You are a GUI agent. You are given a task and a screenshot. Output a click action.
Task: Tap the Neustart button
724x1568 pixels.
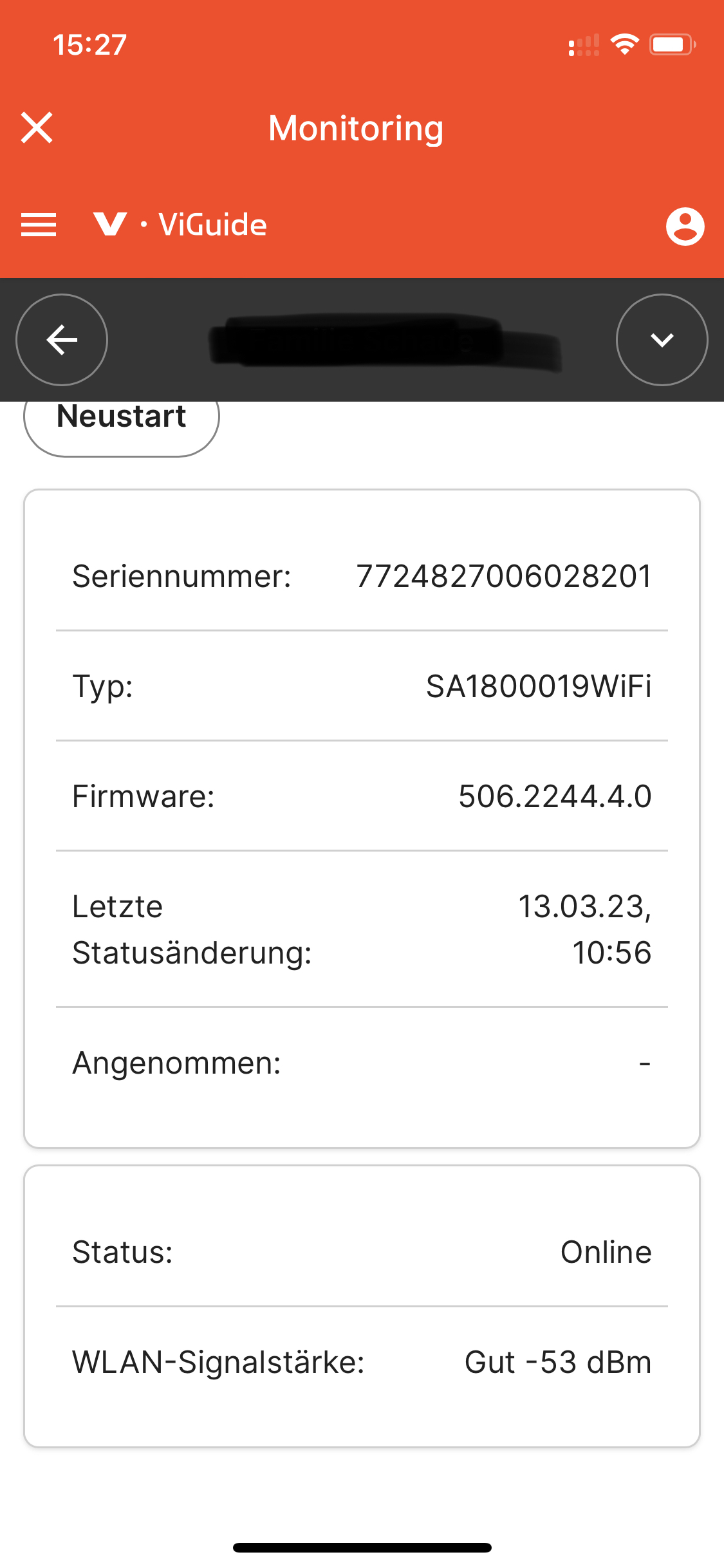click(x=122, y=418)
